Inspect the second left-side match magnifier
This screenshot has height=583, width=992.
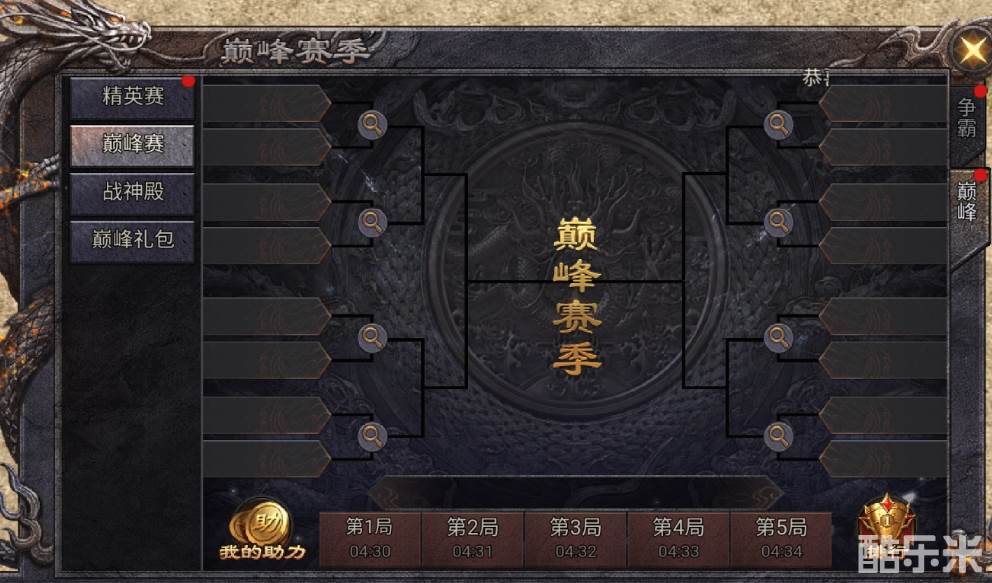tap(372, 222)
